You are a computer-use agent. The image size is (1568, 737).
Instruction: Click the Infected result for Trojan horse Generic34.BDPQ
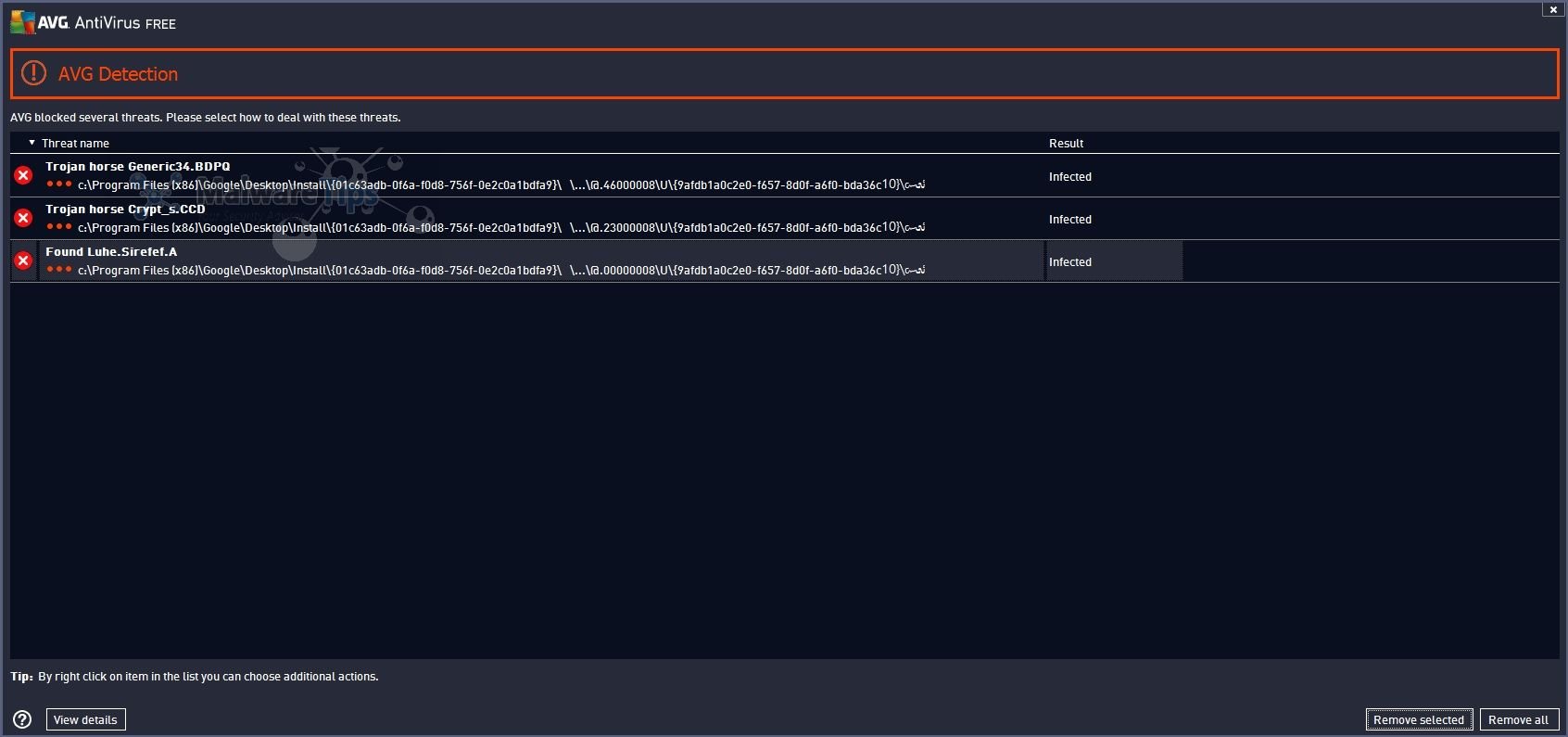click(1070, 177)
